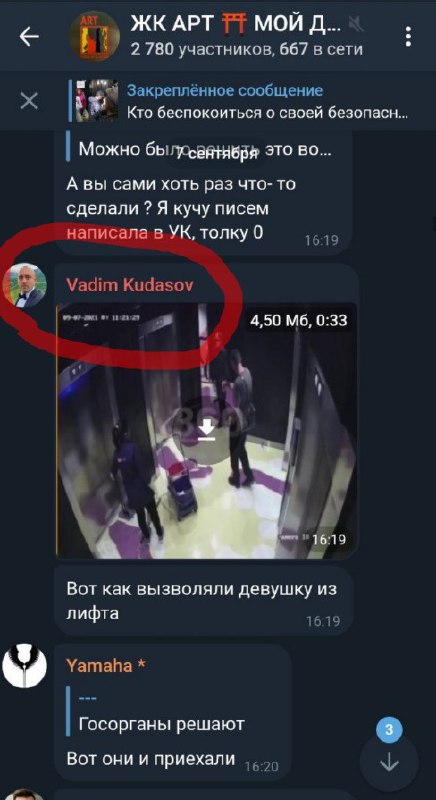This screenshot has width=436, height=800.
Task: Open the ЖК АРТ group avatar
Action: click(94, 36)
